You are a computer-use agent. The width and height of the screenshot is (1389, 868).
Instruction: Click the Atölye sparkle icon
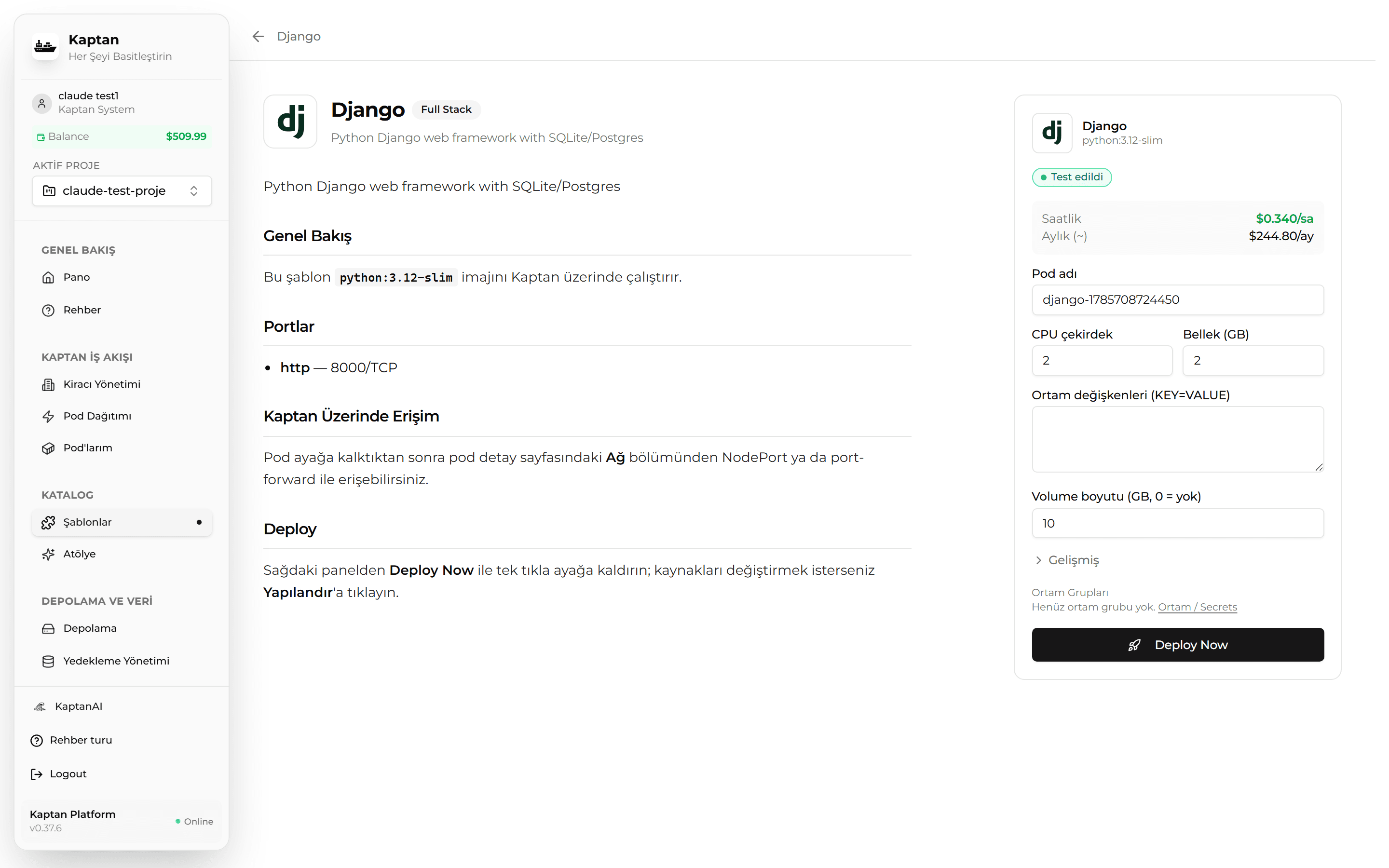tap(48, 554)
